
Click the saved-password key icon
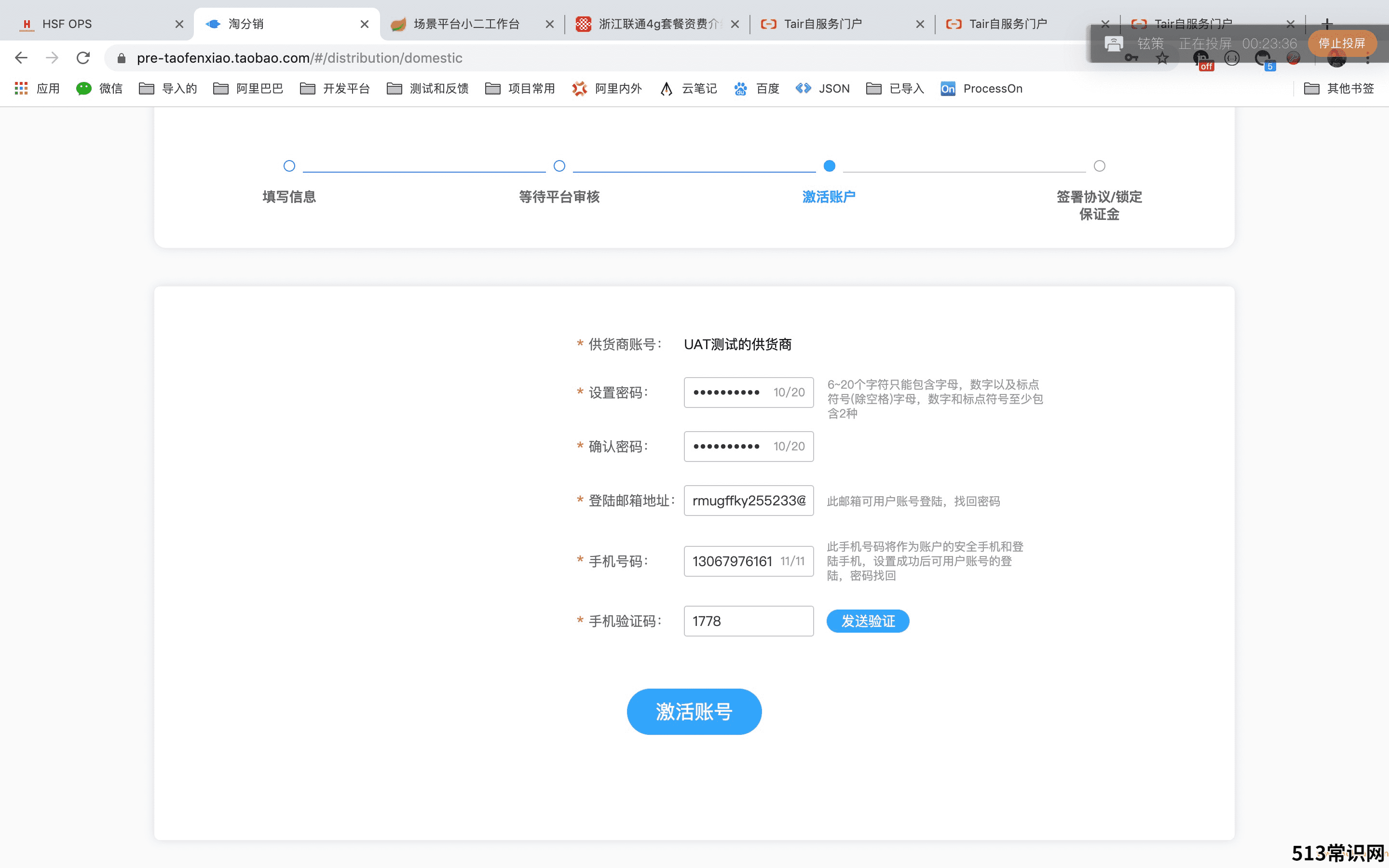(x=1131, y=58)
